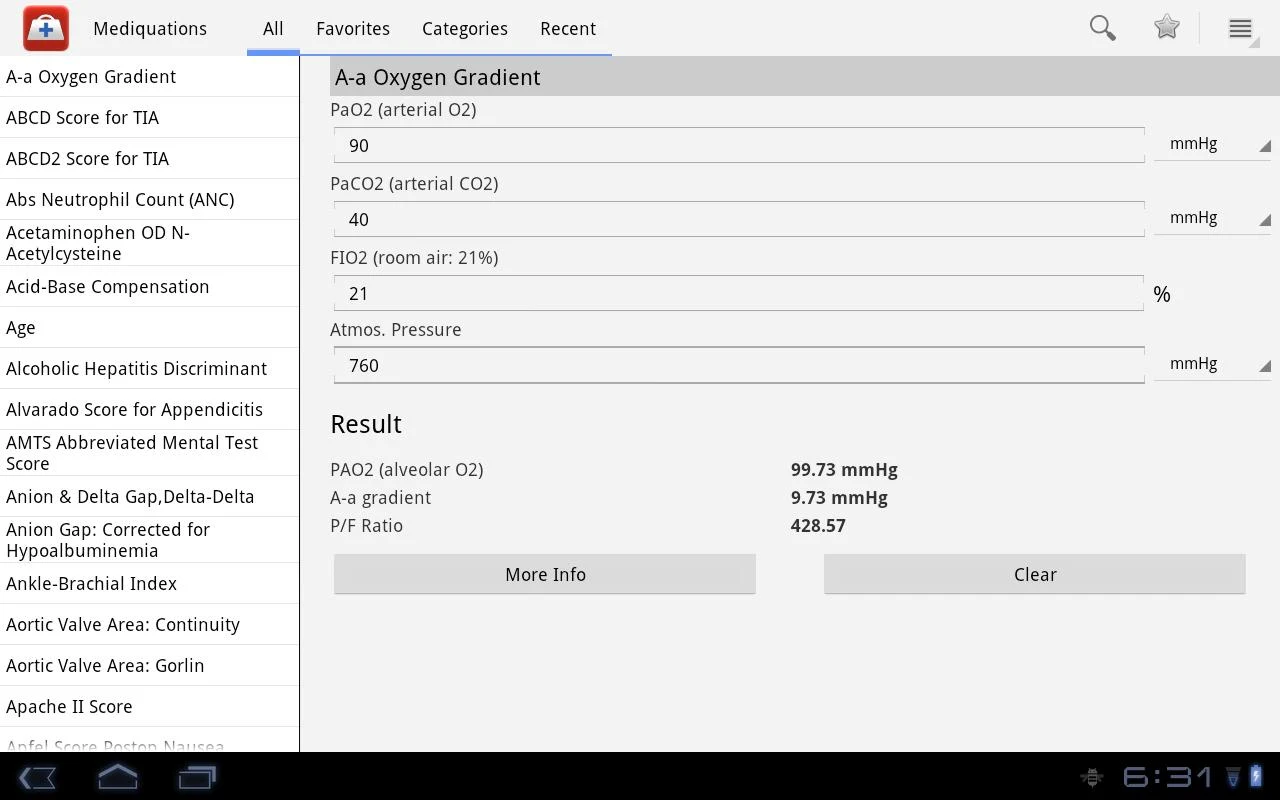
Task: Open the PaCO2 mmHg unit dropdown
Action: (x=1212, y=218)
